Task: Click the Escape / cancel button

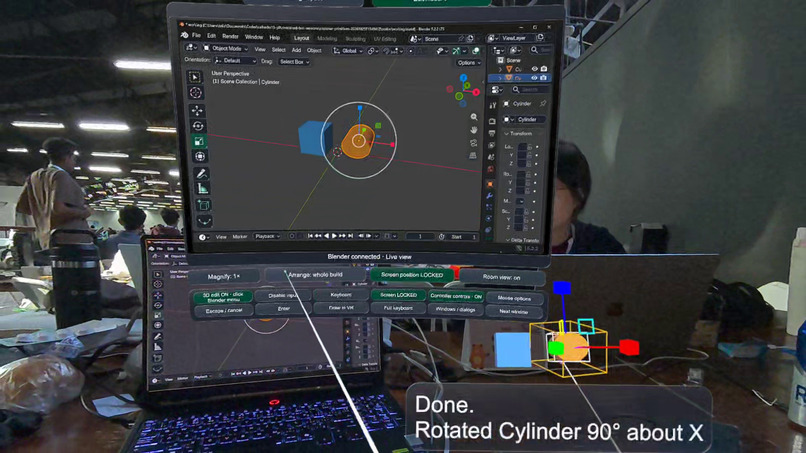Action: click(x=224, y=311)
